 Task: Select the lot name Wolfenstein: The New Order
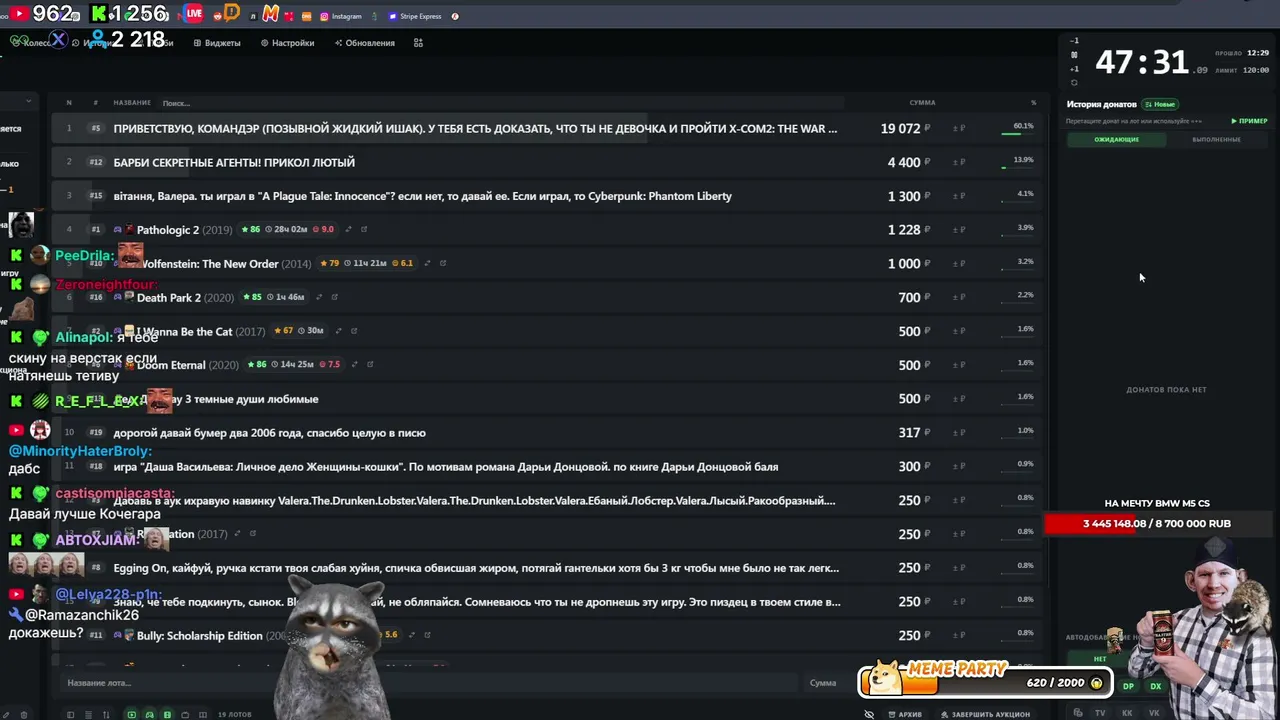click(209, 264)
